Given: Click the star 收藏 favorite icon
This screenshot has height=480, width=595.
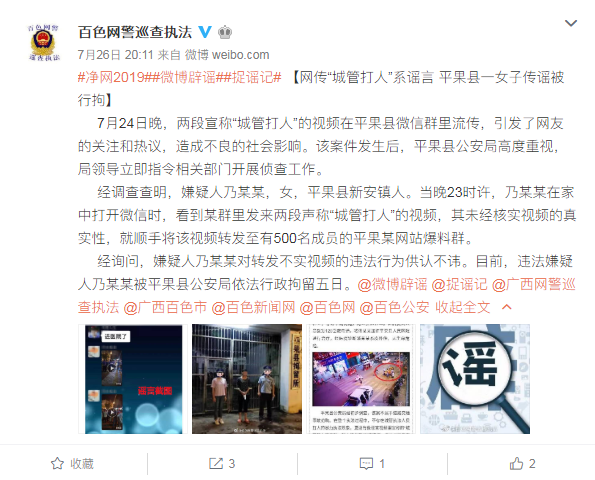Looking at the screenshot, I should (57, 463).
